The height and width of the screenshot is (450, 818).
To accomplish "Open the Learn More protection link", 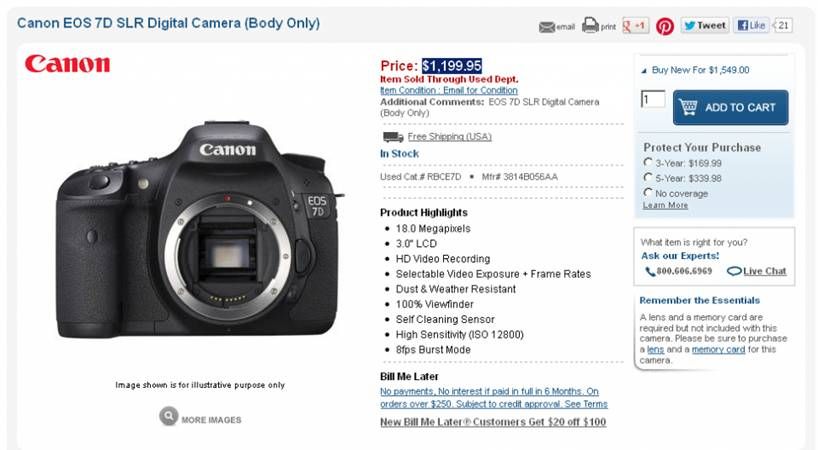I will pos(665,205).
